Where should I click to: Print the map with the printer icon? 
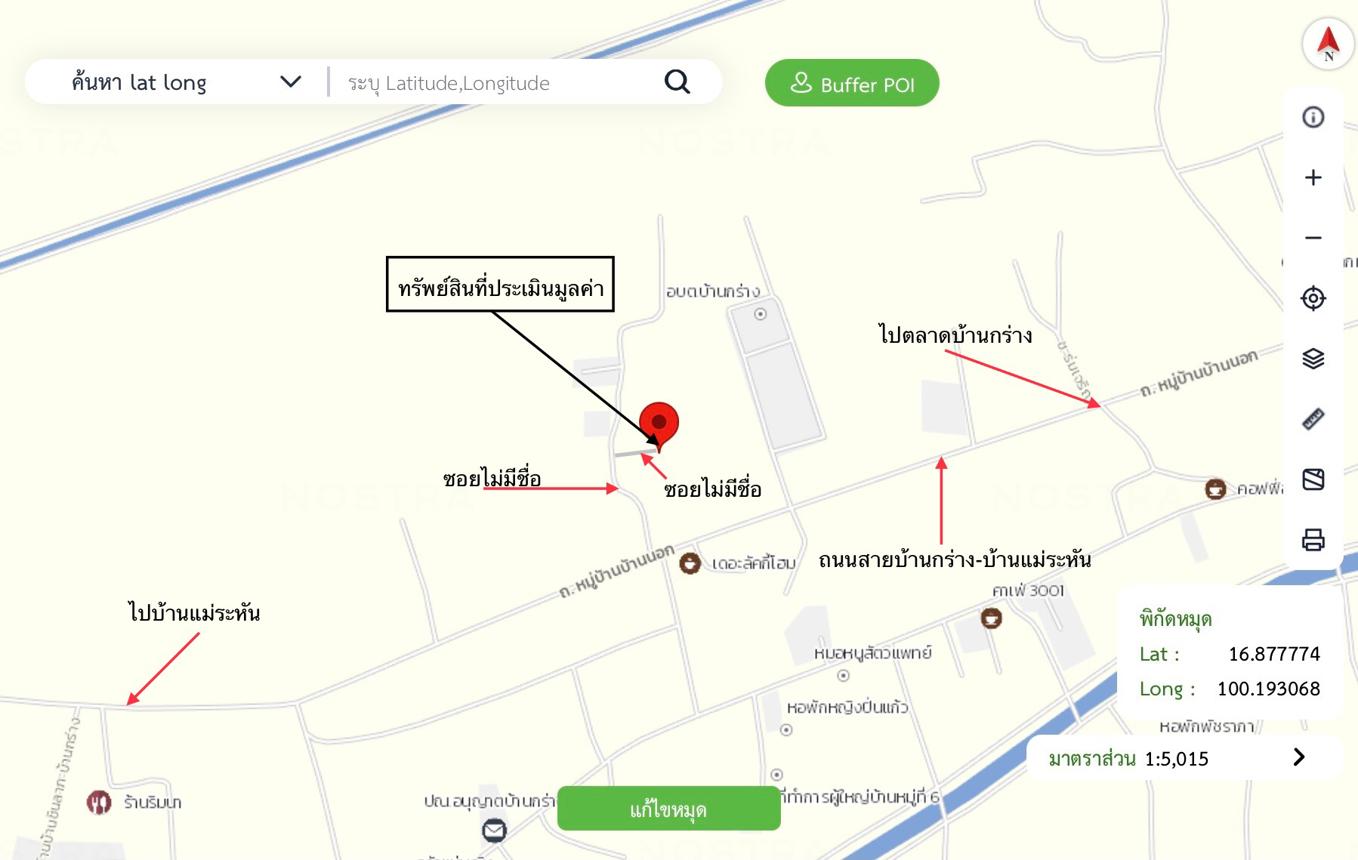tap(1313, 540)
